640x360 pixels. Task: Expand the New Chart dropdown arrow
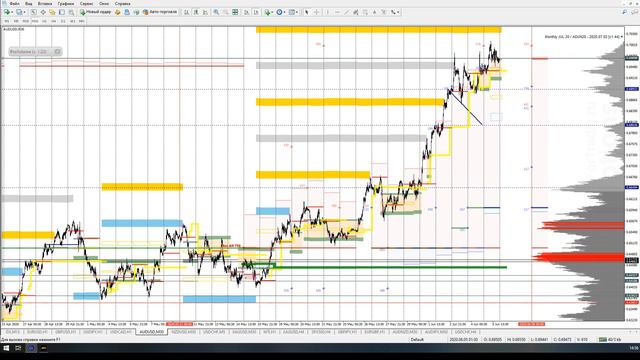[12, 12]
